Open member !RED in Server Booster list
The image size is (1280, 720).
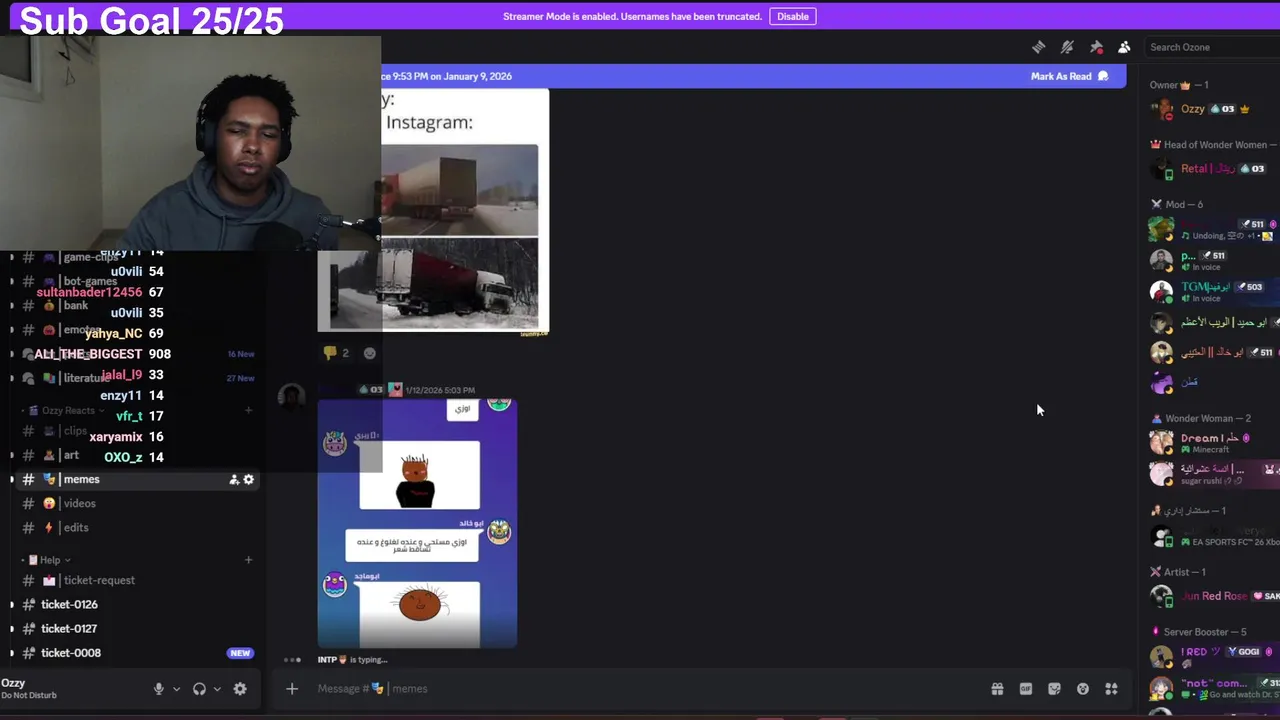point(1212,656)
